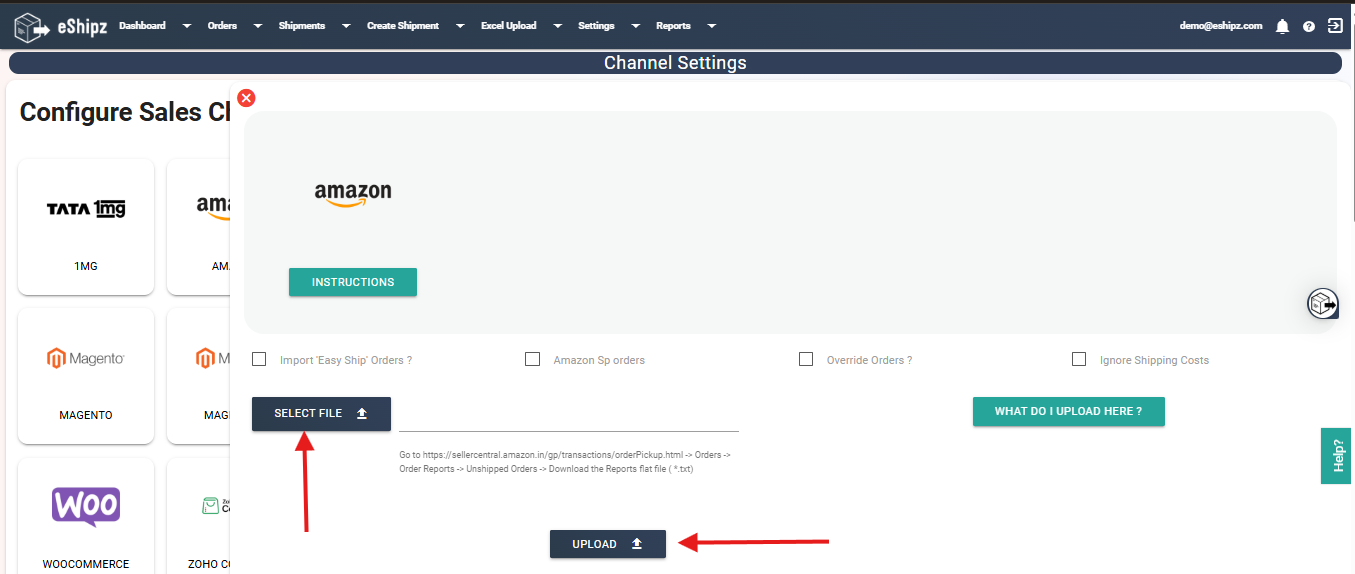Screen dimensions: 1355x574
Task: Open the Orders menu
Action: coord(222,26)
